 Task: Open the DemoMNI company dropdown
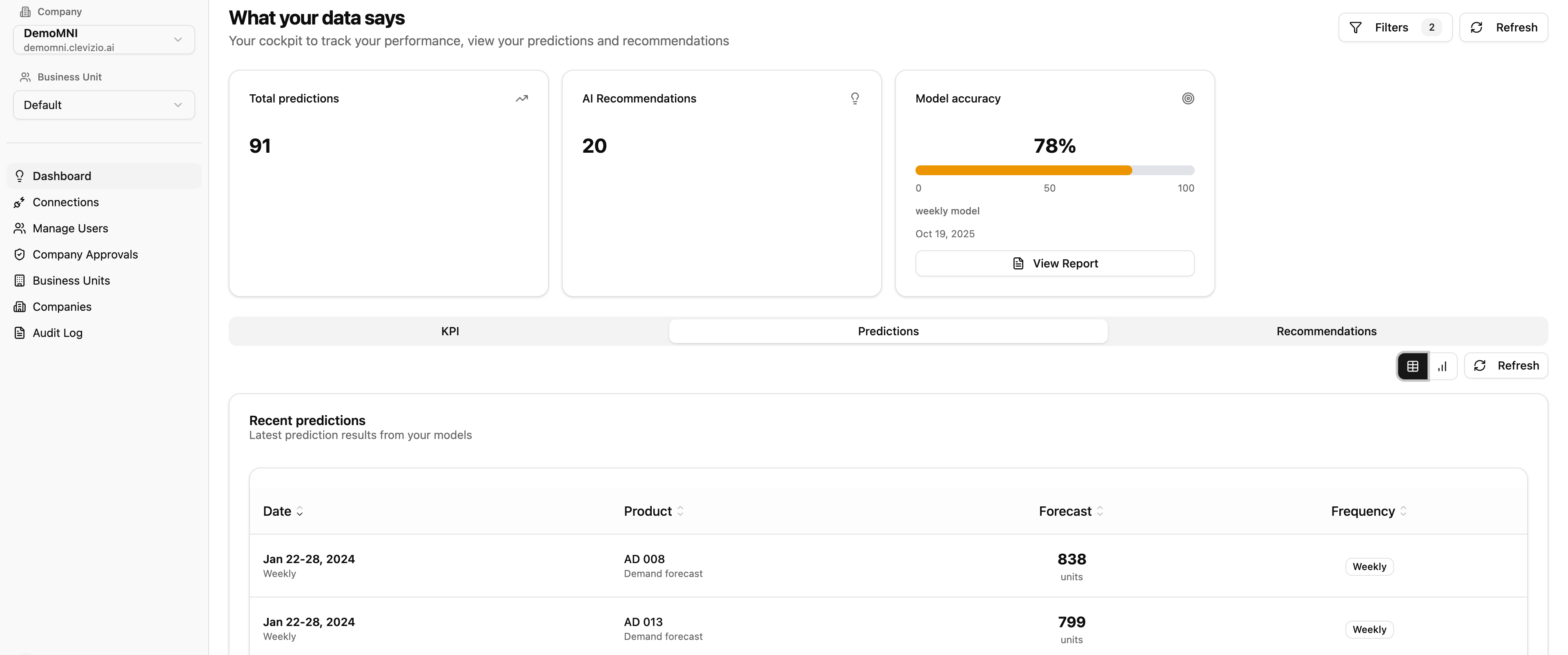click(x=104, y=40)
